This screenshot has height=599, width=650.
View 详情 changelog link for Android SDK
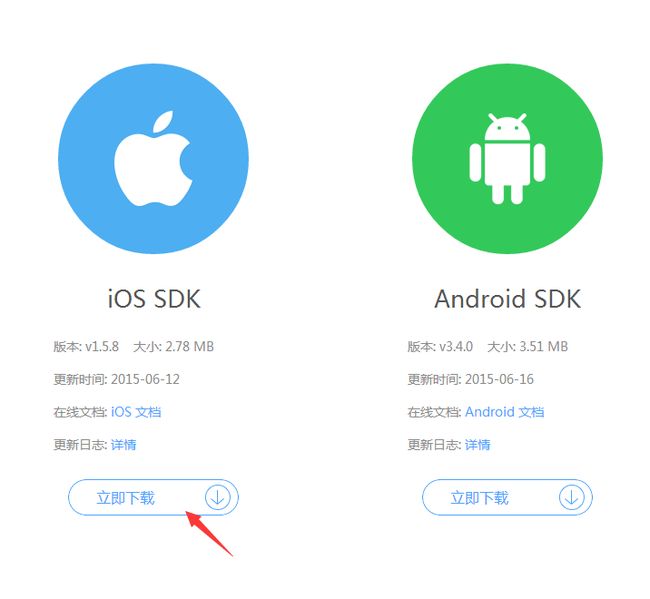click(477, 444)
